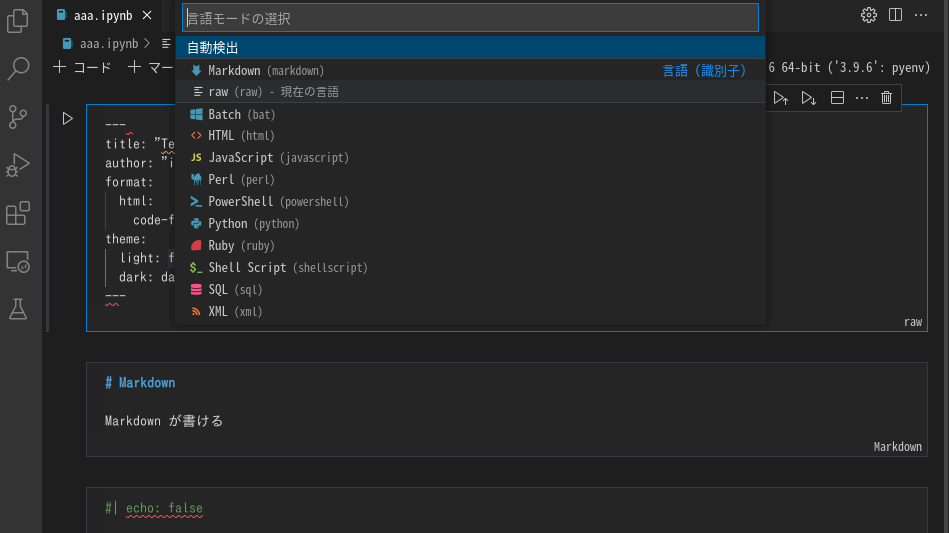Open Remote Explorer view

coord(18,261)
